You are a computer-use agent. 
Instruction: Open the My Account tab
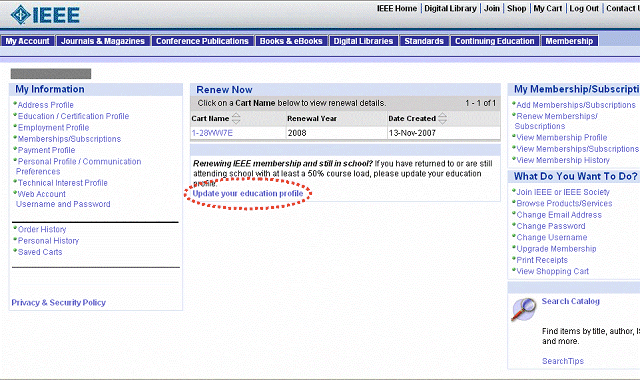click(x=27, y=41)
